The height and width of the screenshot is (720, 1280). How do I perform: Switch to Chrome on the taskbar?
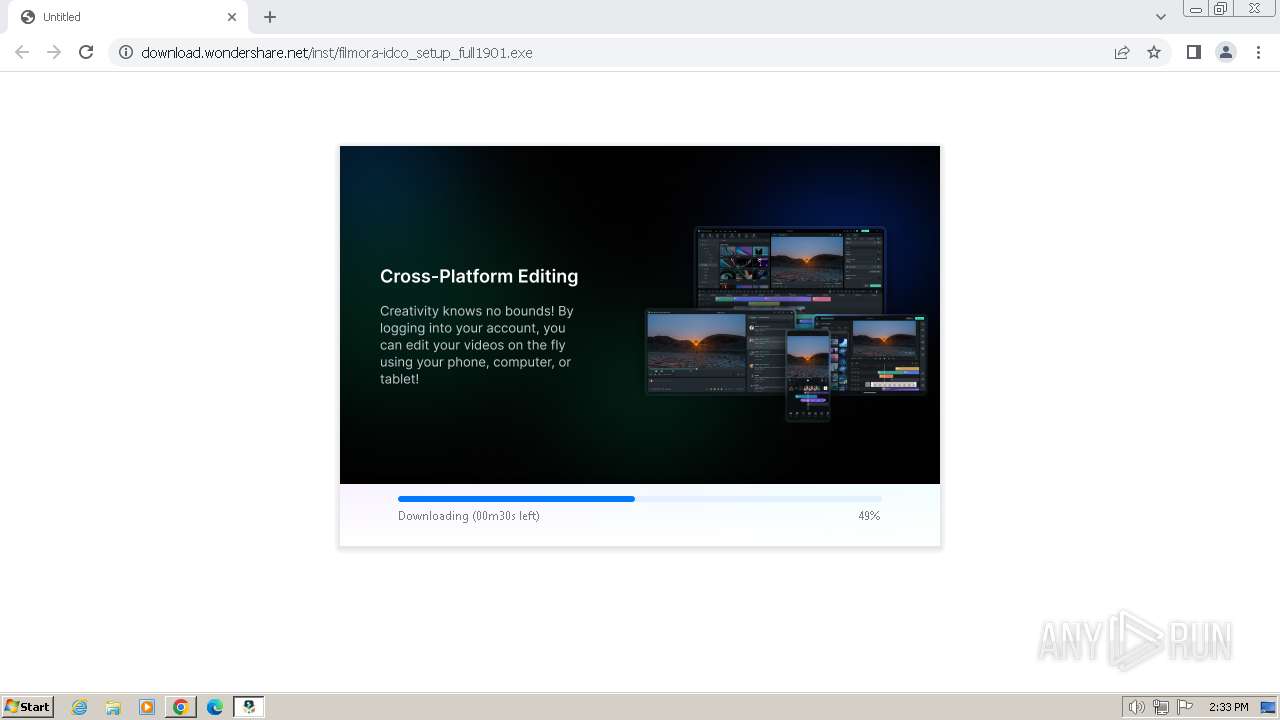(x=181, y=707)
